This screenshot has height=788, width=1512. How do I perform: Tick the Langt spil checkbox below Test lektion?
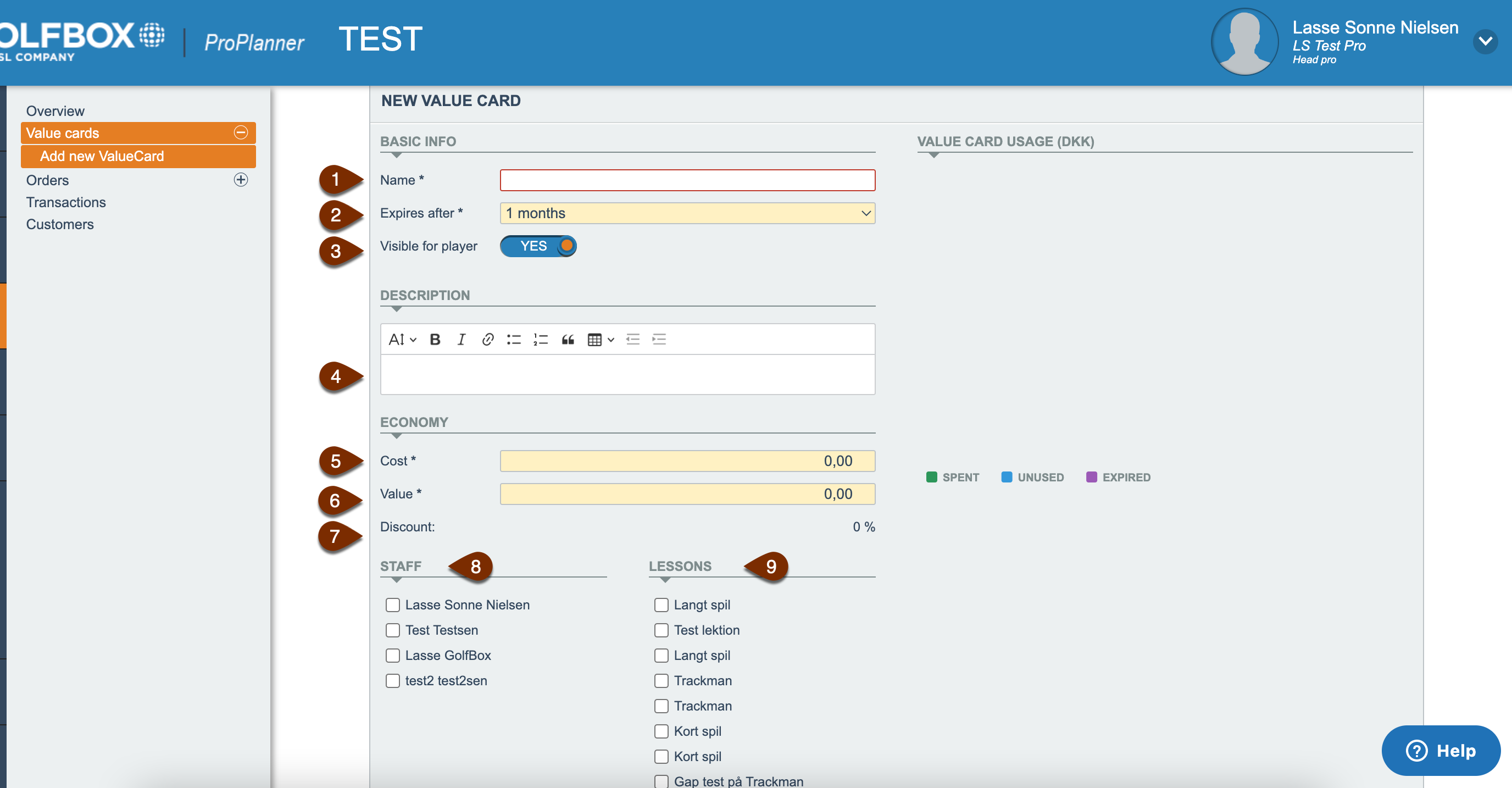point(661,656)
